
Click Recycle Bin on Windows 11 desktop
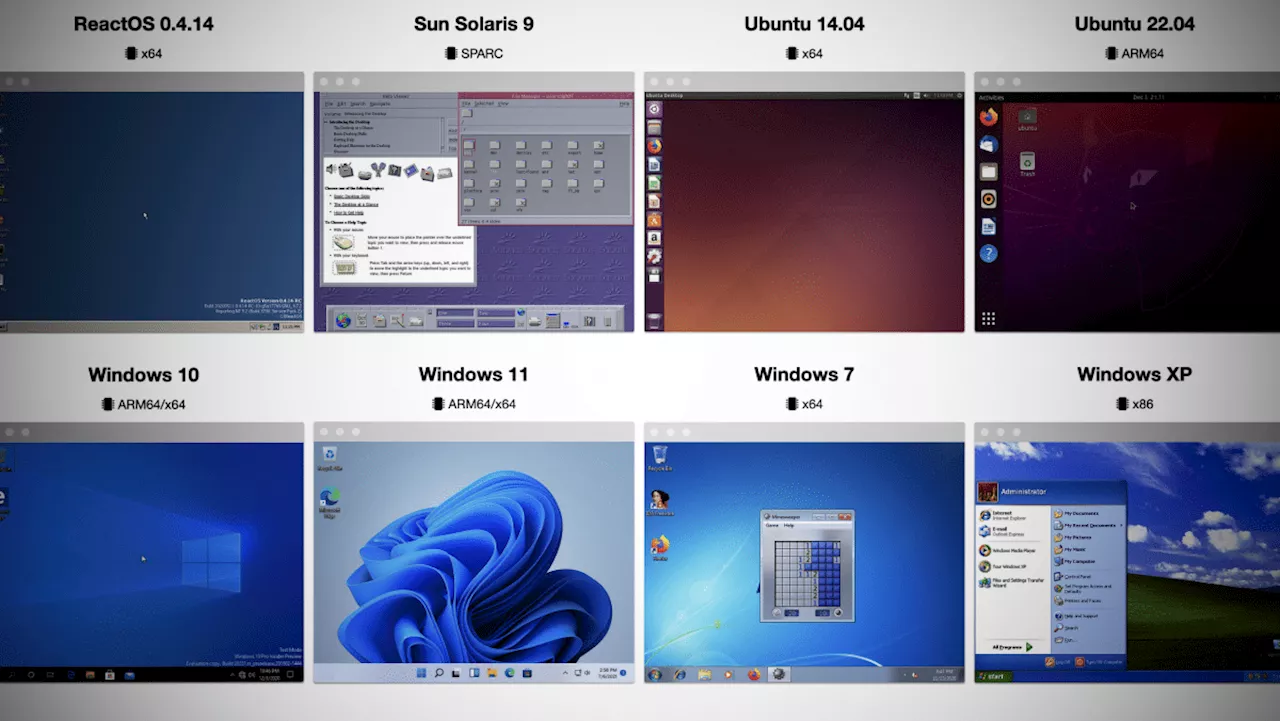pos(329,458)
